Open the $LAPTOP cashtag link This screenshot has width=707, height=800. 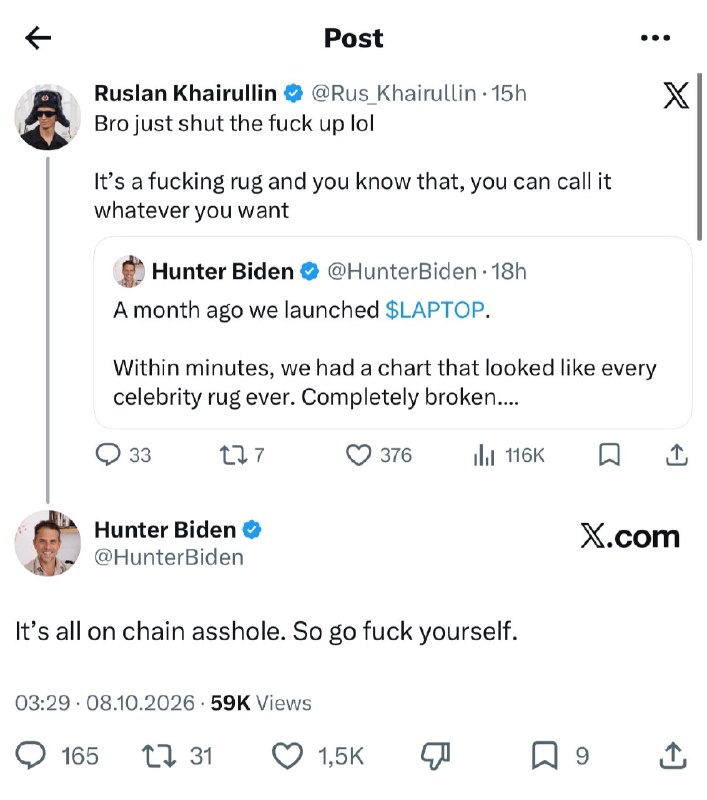pos(435,310)
